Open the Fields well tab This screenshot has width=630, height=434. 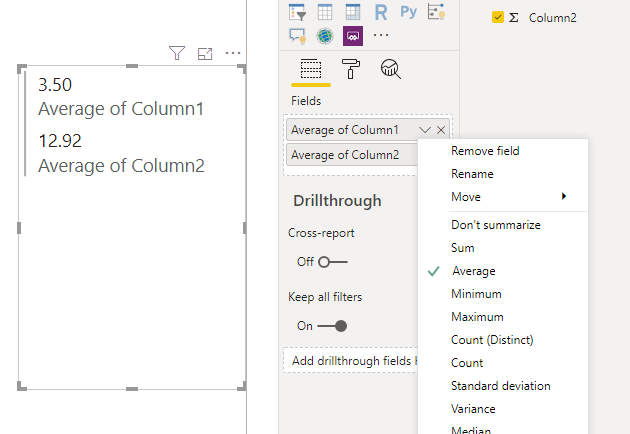[x=311, y=69]
